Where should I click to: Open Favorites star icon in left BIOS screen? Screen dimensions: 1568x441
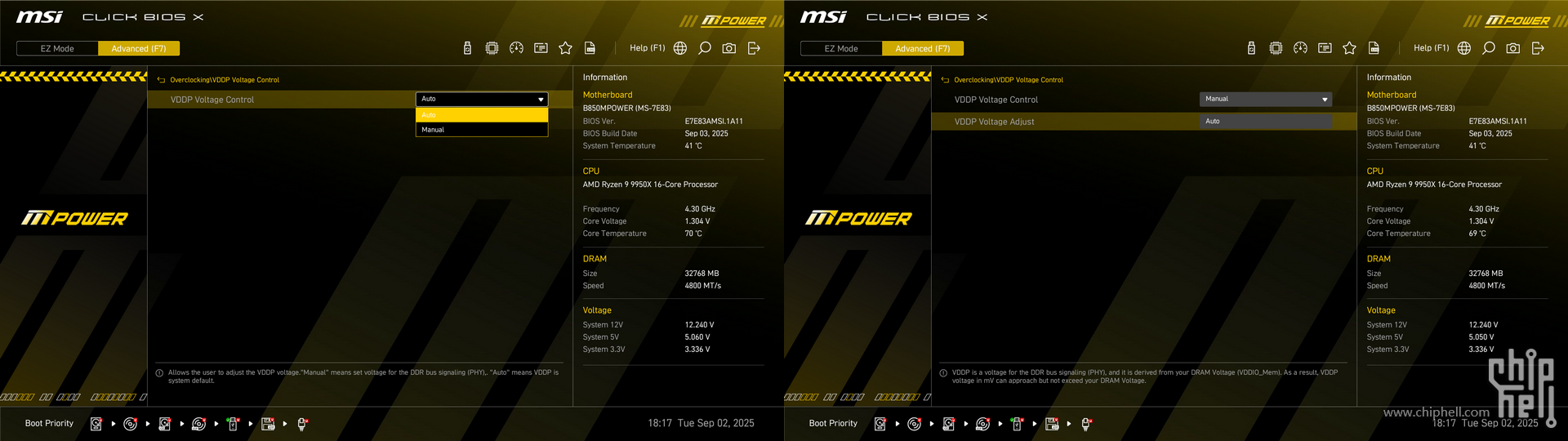565,48
